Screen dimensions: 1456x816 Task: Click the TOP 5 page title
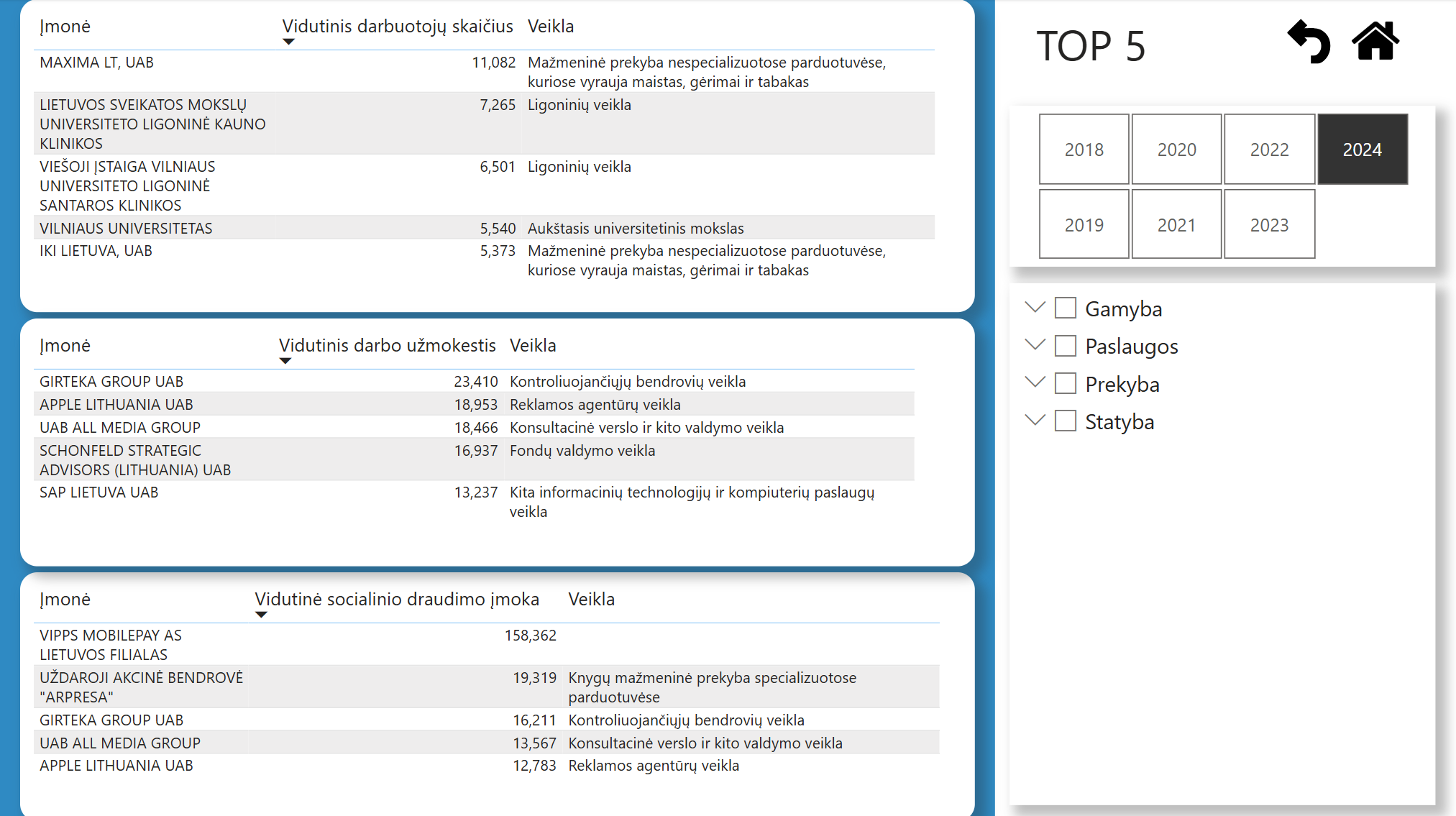(1091, 46)
